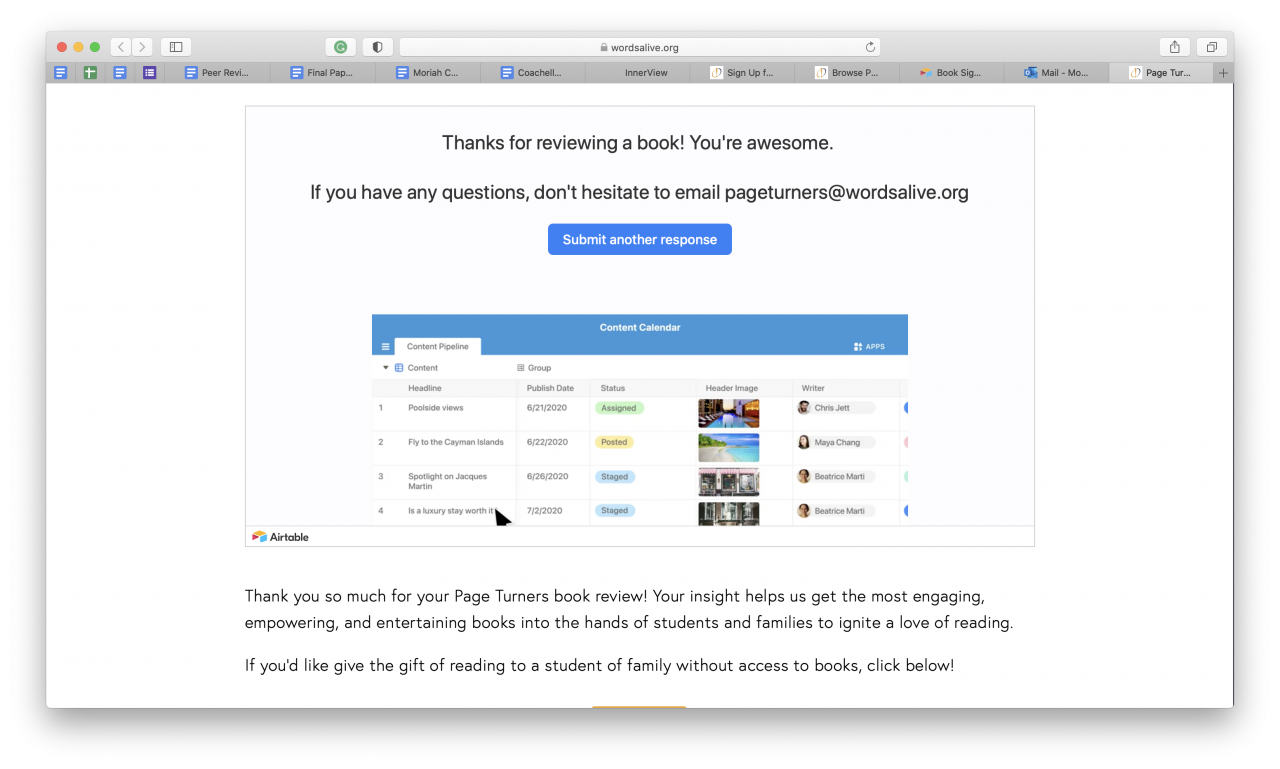Open the privacy shield report icon

377,47
